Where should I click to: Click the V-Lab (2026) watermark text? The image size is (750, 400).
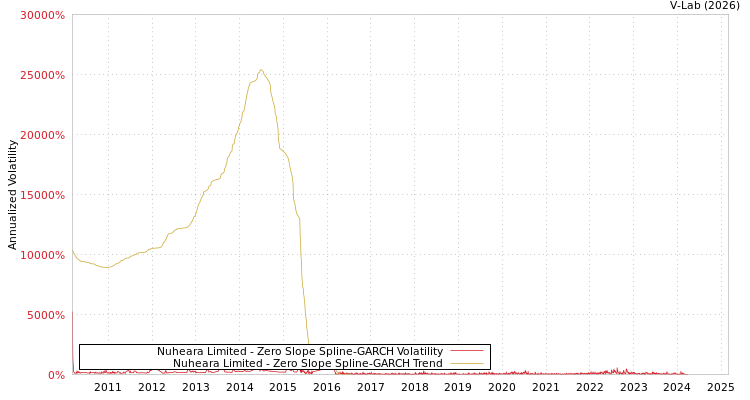(x=705, y=5)
